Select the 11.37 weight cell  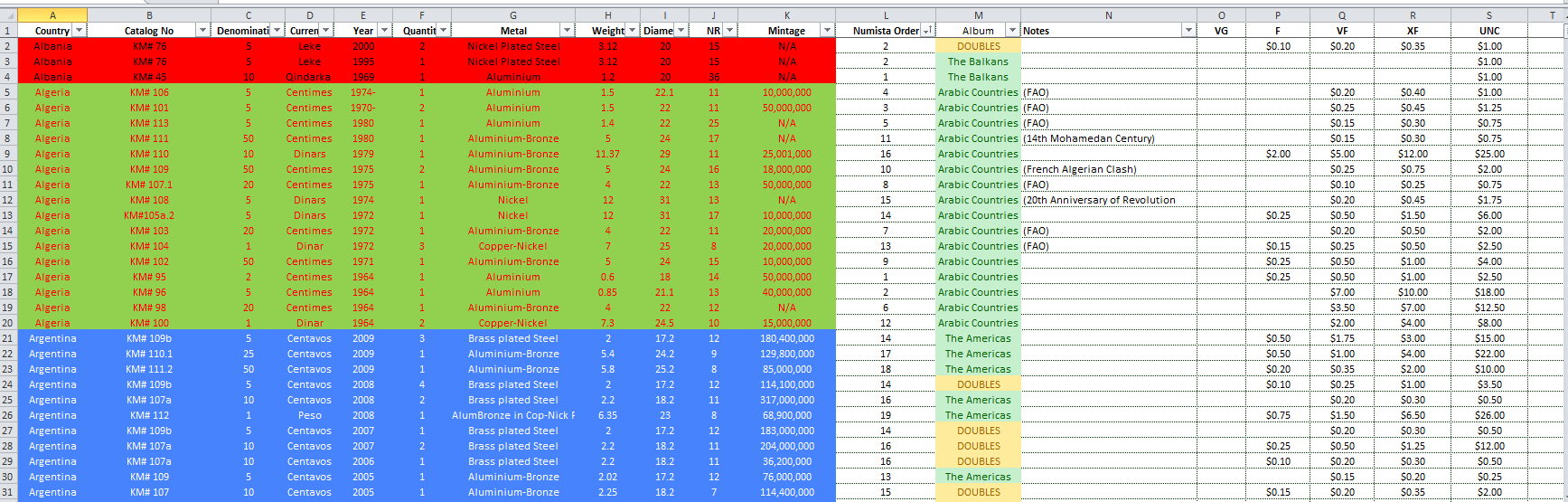pyautogui.click(x=607, y=154)
